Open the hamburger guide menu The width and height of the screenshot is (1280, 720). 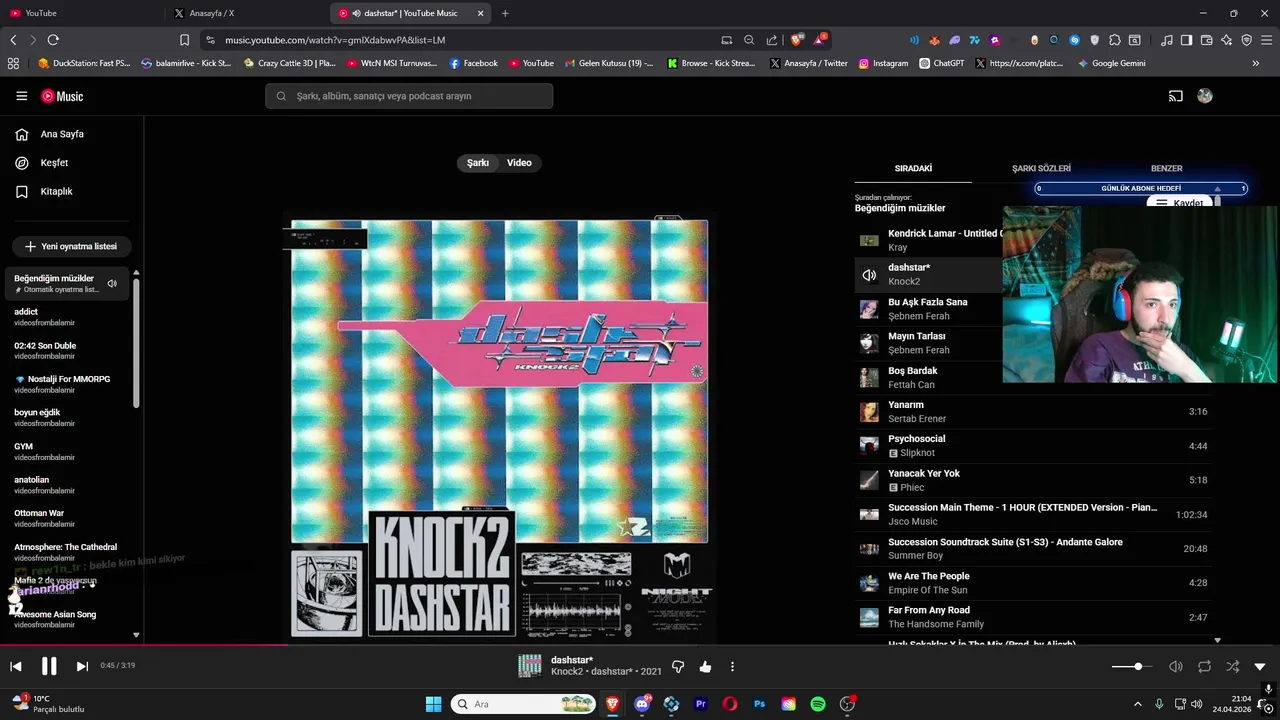21,96
